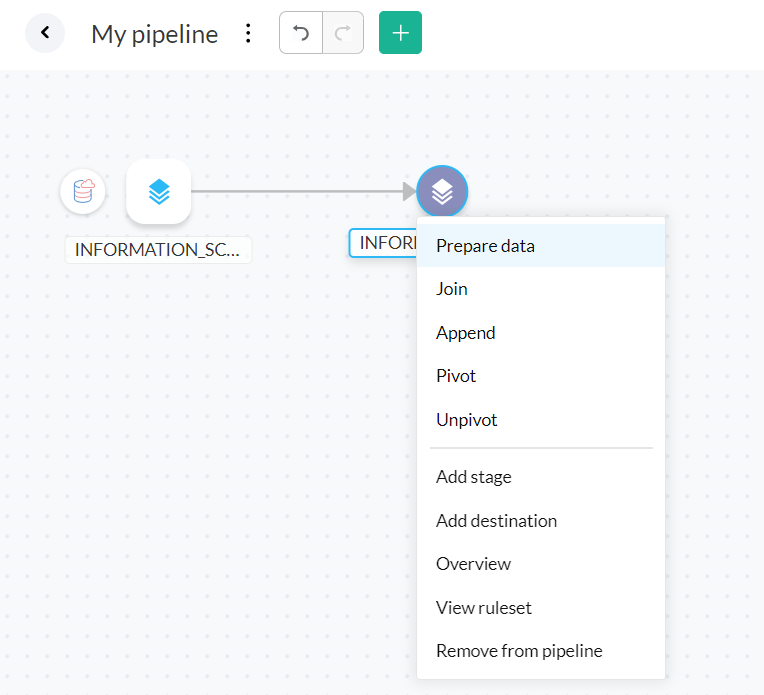
Task: Select Pivot from the menu
Action: [x=456, y=376]
